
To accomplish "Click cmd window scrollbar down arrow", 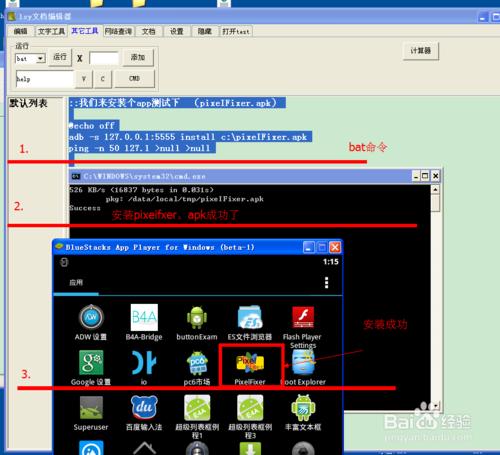I will tap(435, 406).
